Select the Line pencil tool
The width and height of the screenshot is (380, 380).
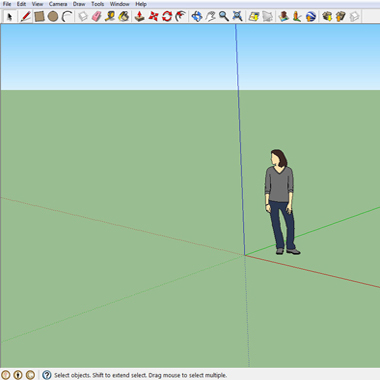pyautogui.click(x=26, y=16)
